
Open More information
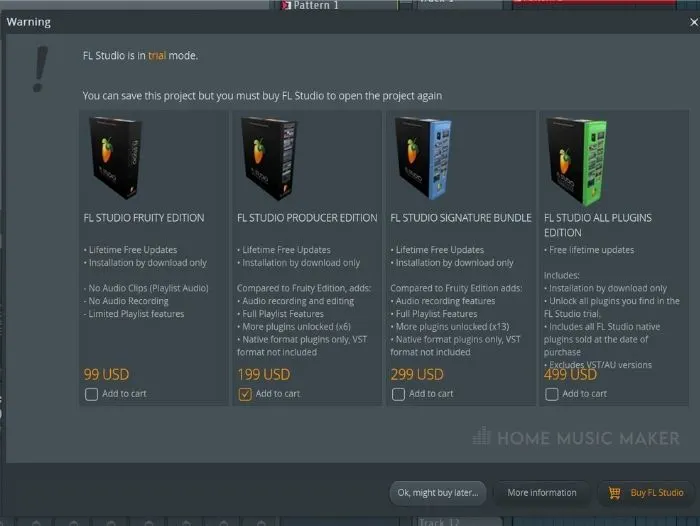(542, 493)
